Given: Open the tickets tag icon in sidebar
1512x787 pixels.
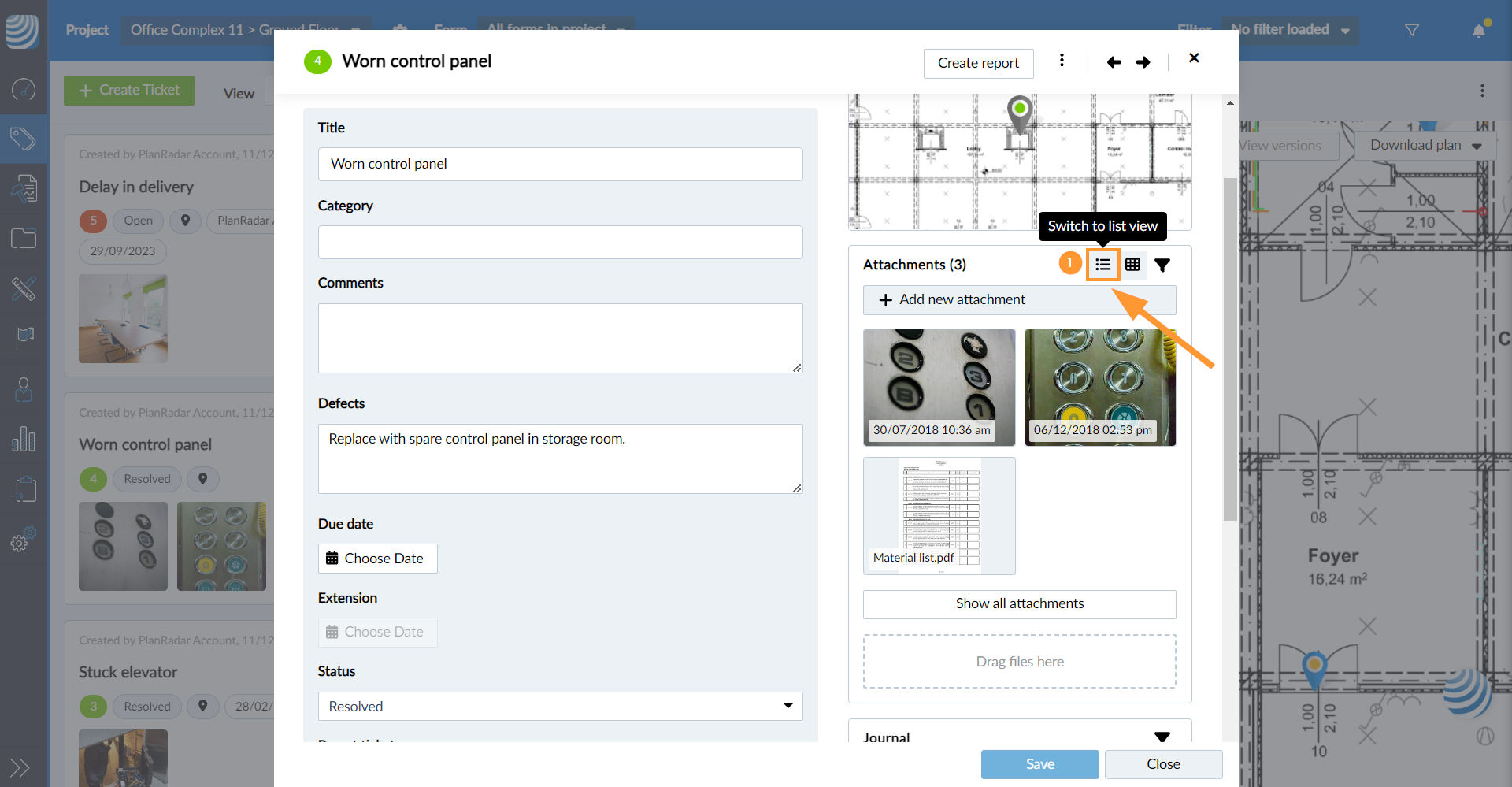Looking at the screenshot, I should (24, 139).
